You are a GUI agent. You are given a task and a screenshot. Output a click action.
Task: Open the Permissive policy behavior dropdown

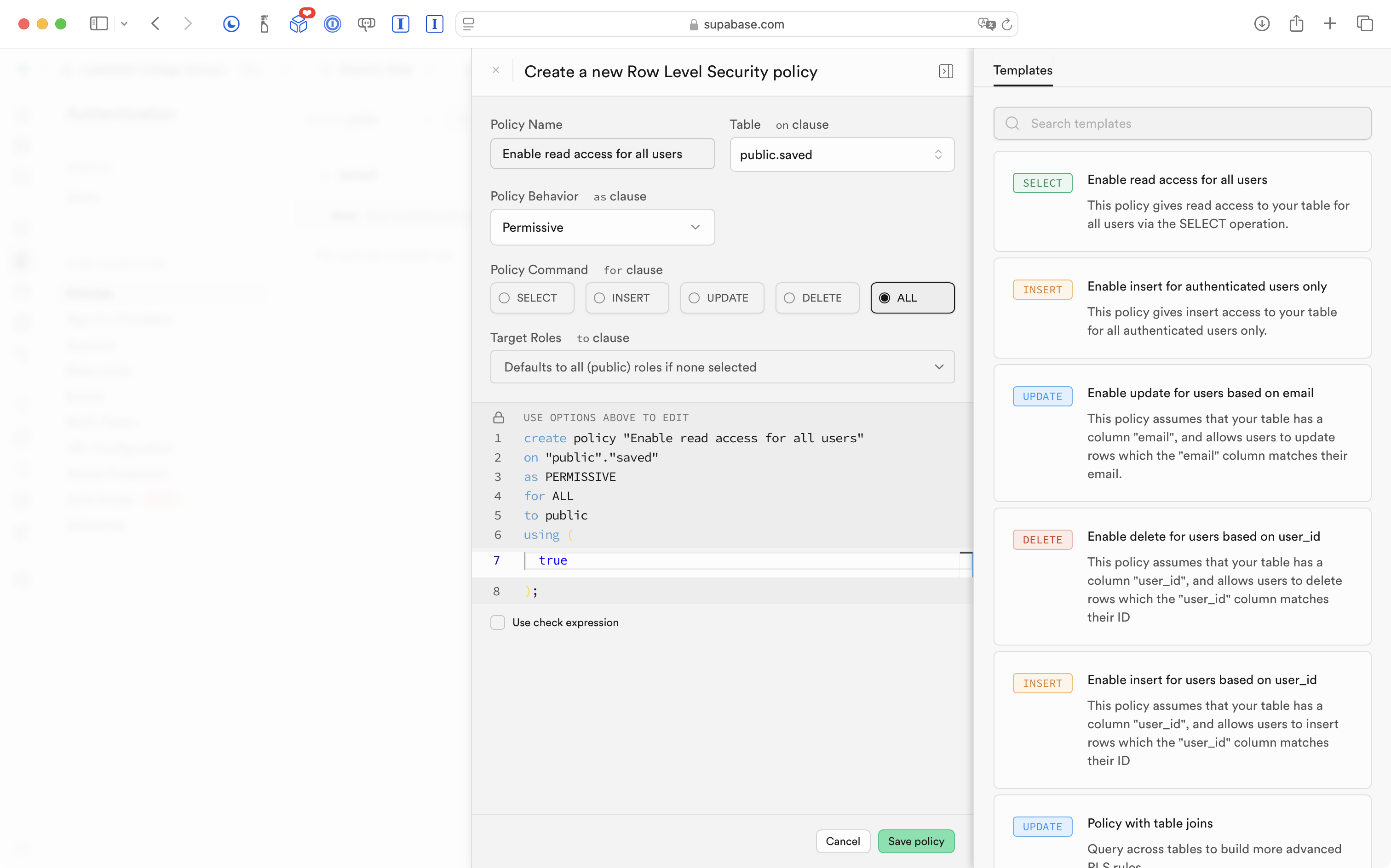tap(603, 227)
